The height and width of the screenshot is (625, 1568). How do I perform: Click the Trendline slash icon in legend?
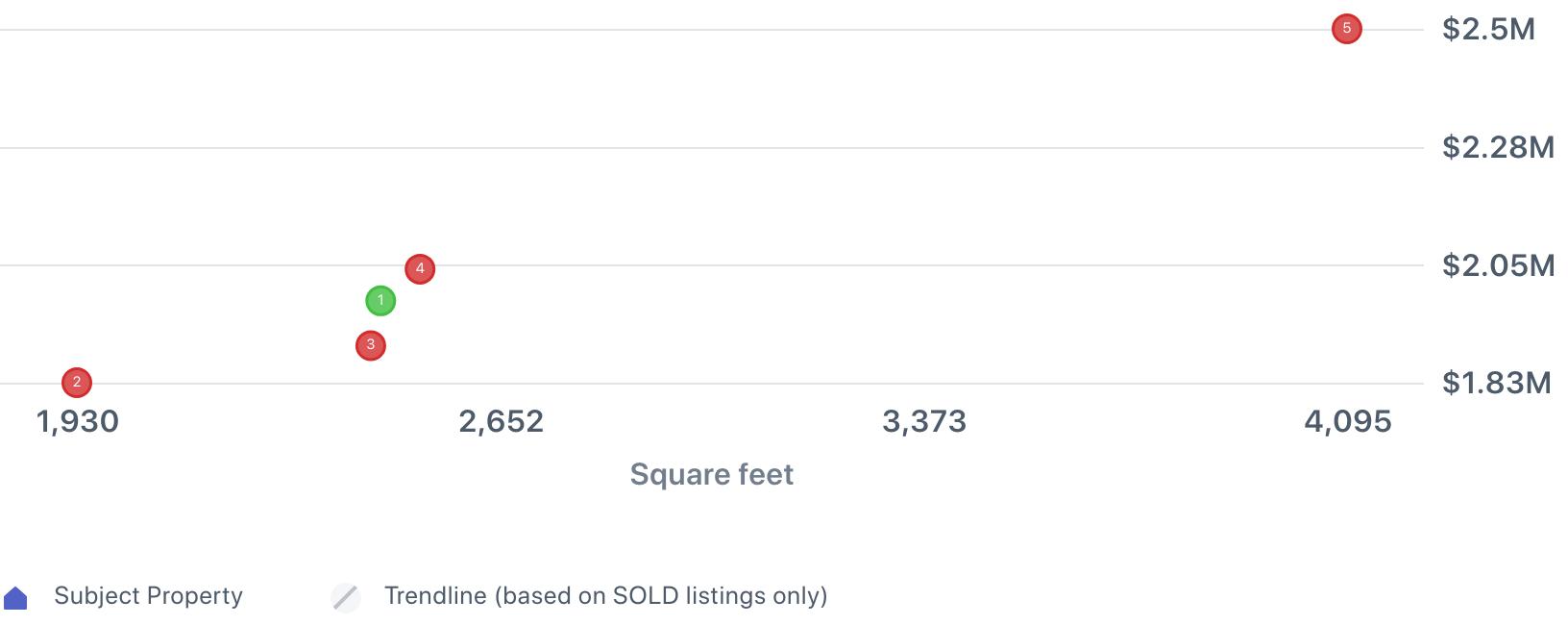346,597
